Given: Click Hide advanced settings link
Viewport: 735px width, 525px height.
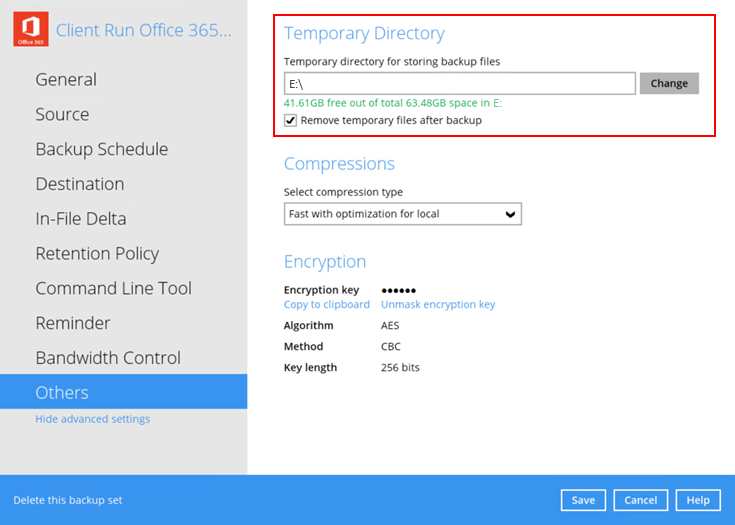Looking at the screenshot, I should click(x=92, y=419).
